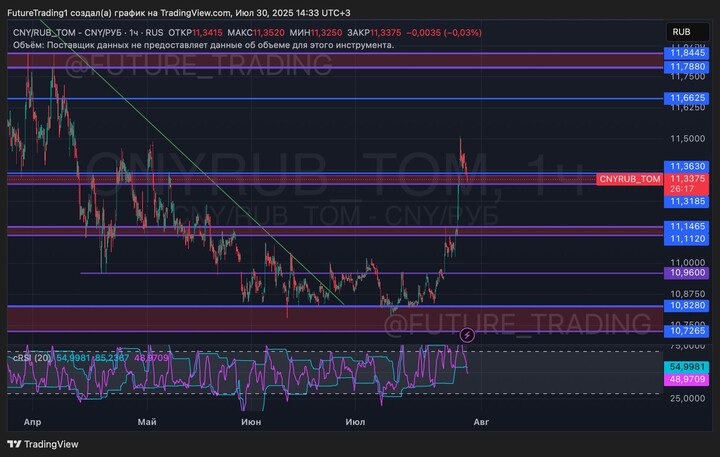Screen dimensions: 720x457
Task: Click the Июн label on time axis
Action: pyautogui.click(x=251, y=422)
